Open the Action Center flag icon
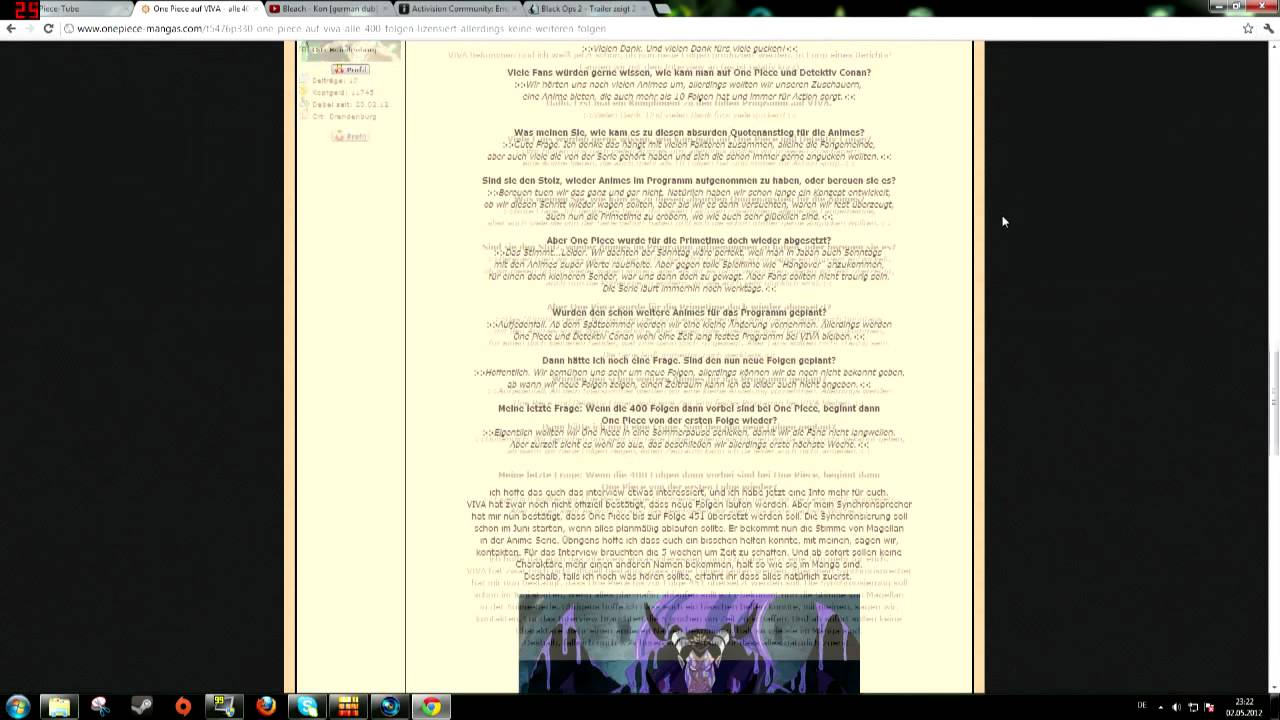This screenshot has width=1280, height=720. click(1210, 707)
